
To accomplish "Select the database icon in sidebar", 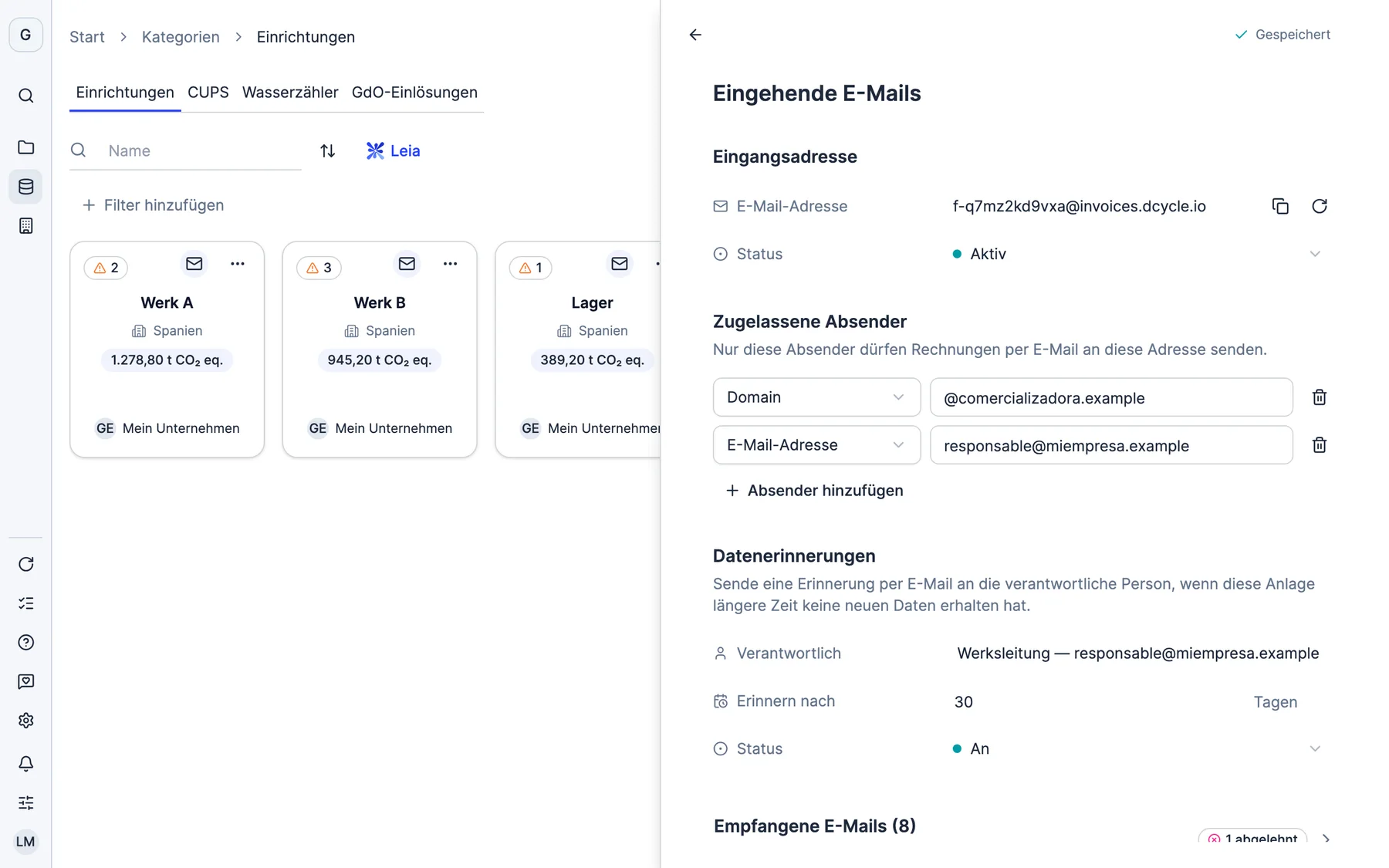I will pyautogui.click(x=25, y=187).
